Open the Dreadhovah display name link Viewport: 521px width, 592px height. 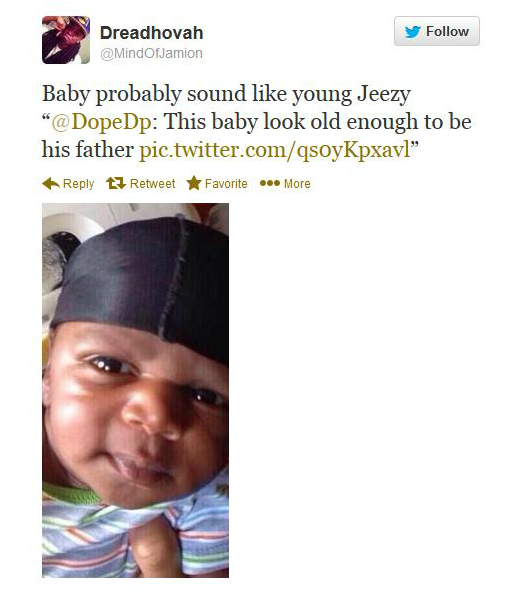tap(152, 33)
